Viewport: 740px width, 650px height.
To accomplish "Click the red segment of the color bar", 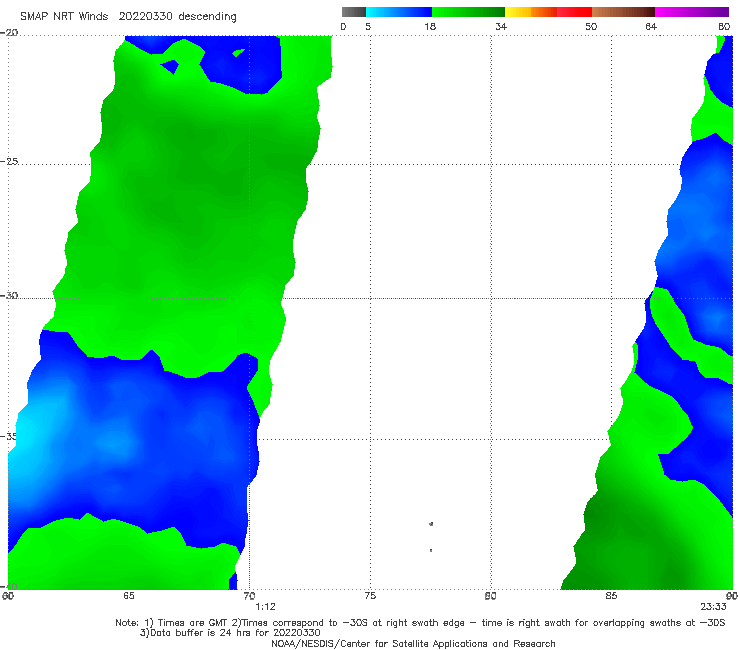I will (574, 12).
